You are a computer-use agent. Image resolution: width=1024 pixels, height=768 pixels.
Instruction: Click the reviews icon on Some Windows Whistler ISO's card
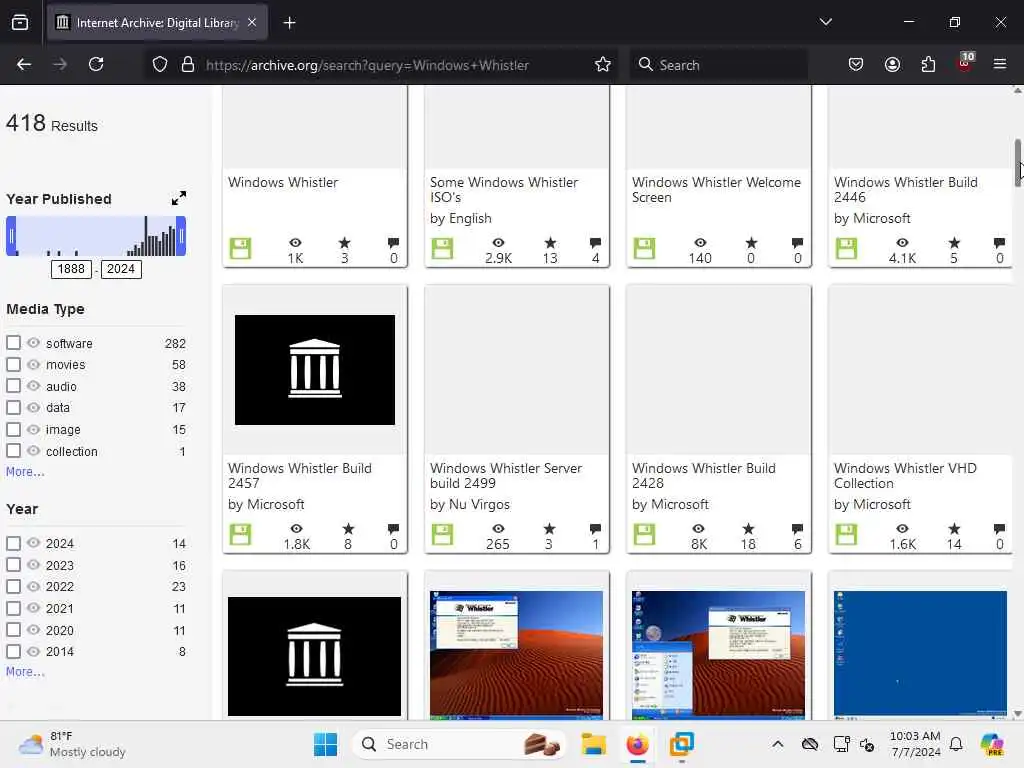coord(595,242)
